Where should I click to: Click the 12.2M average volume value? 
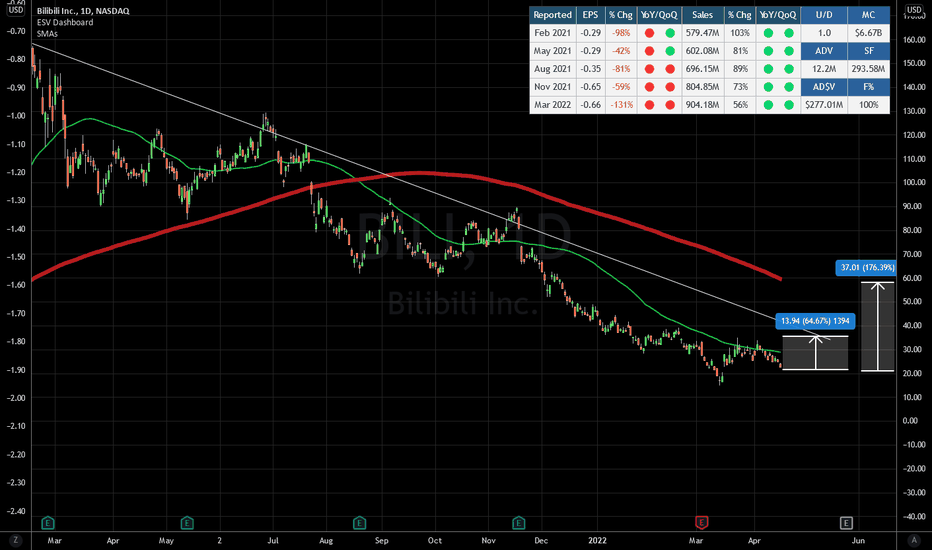(824, 69)
